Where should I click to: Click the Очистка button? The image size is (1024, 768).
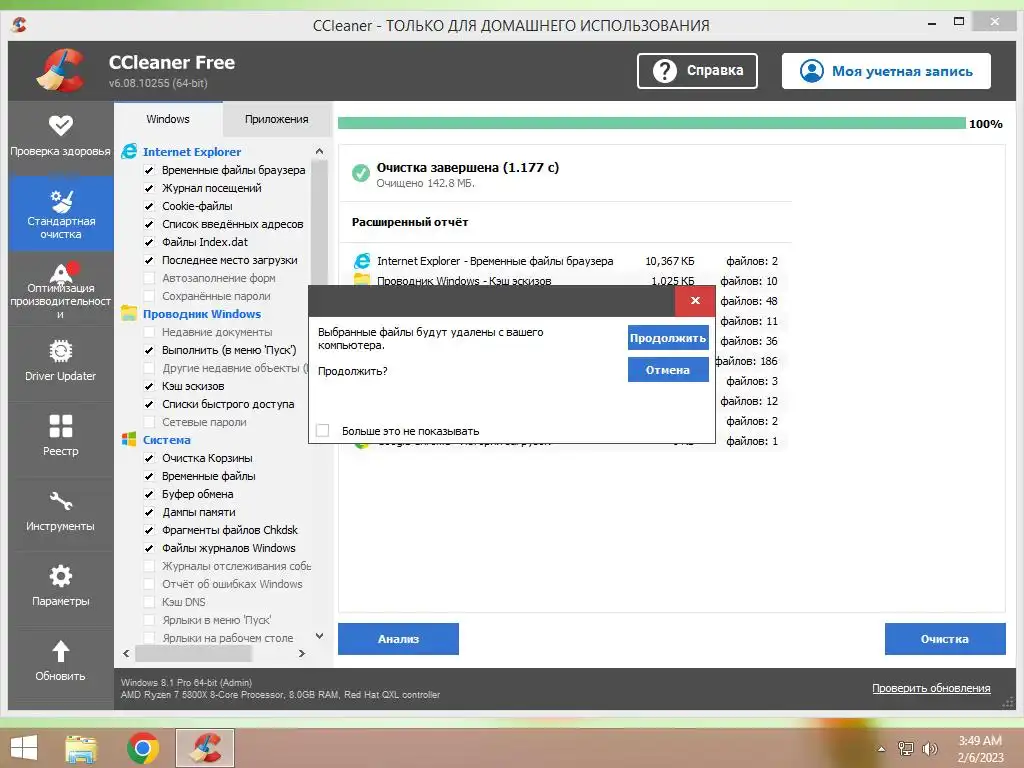coord(945,639)
